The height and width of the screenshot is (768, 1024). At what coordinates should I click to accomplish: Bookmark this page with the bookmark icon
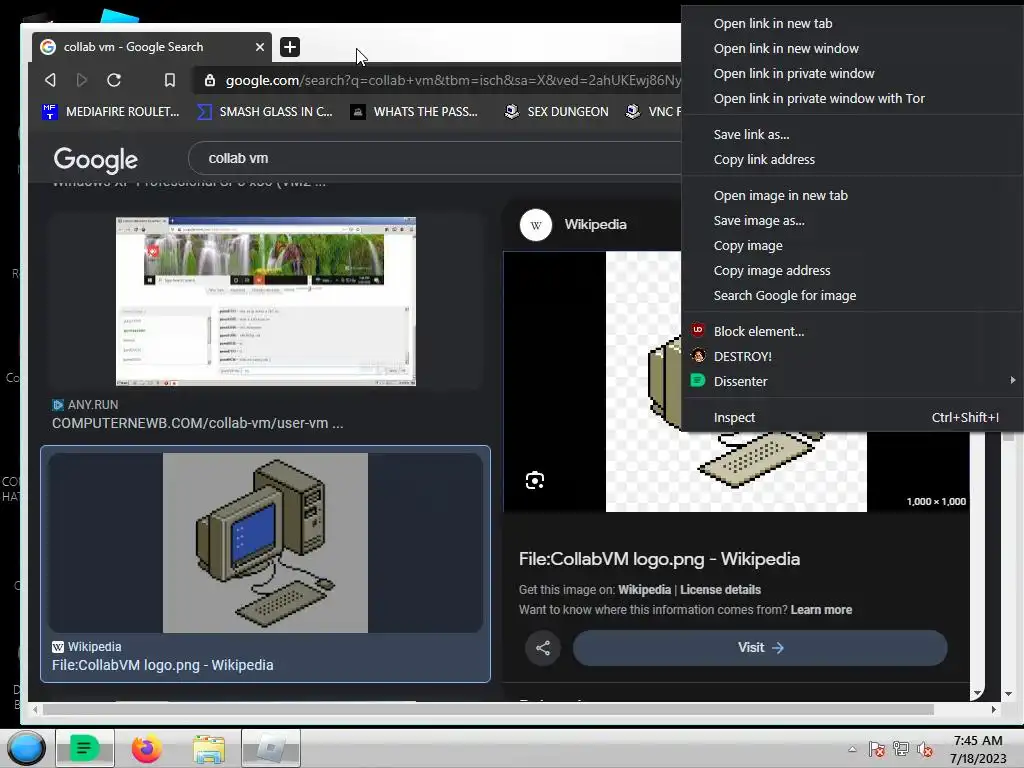tap(170, 80)
